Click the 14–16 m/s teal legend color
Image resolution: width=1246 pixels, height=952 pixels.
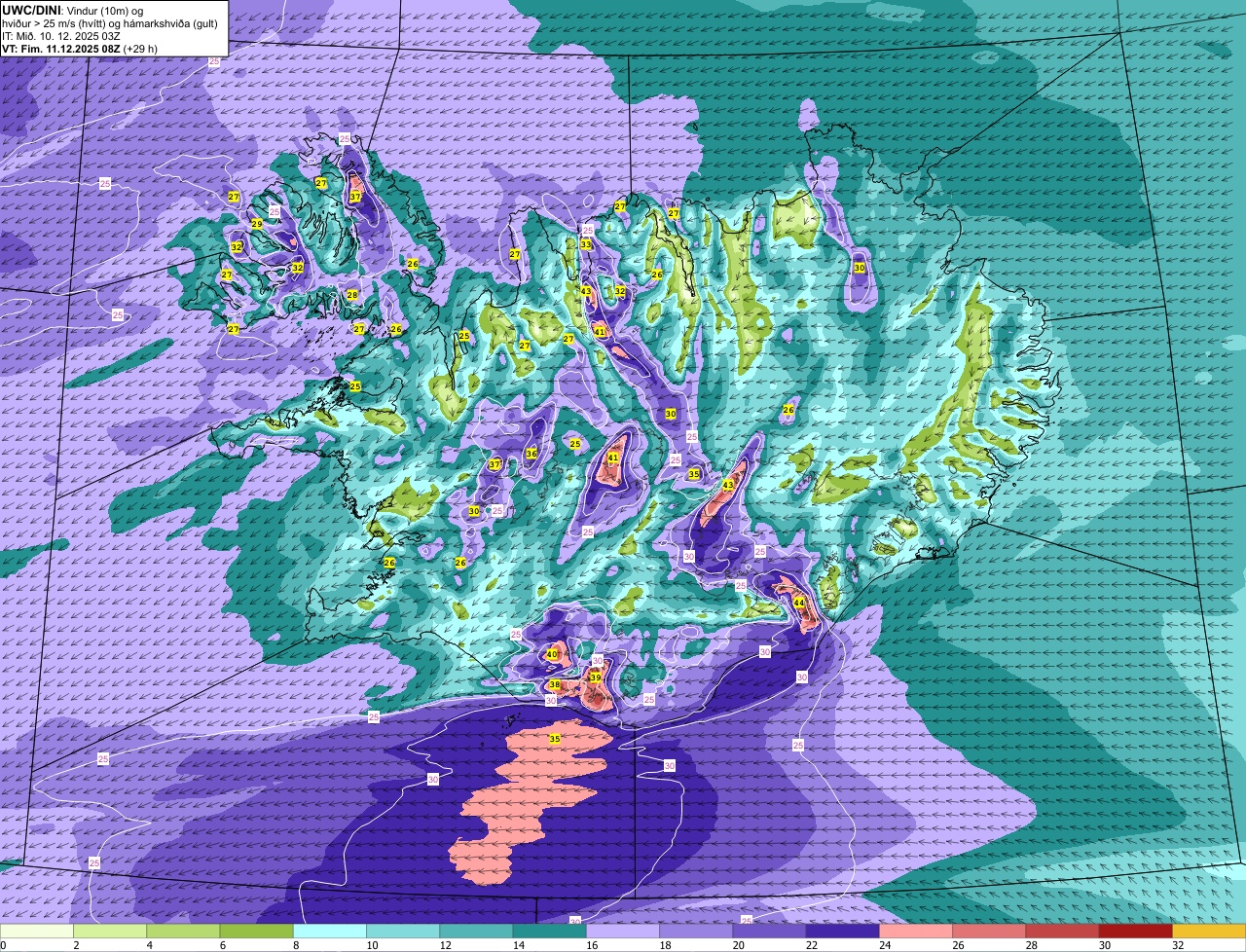(x=550, y=931)
